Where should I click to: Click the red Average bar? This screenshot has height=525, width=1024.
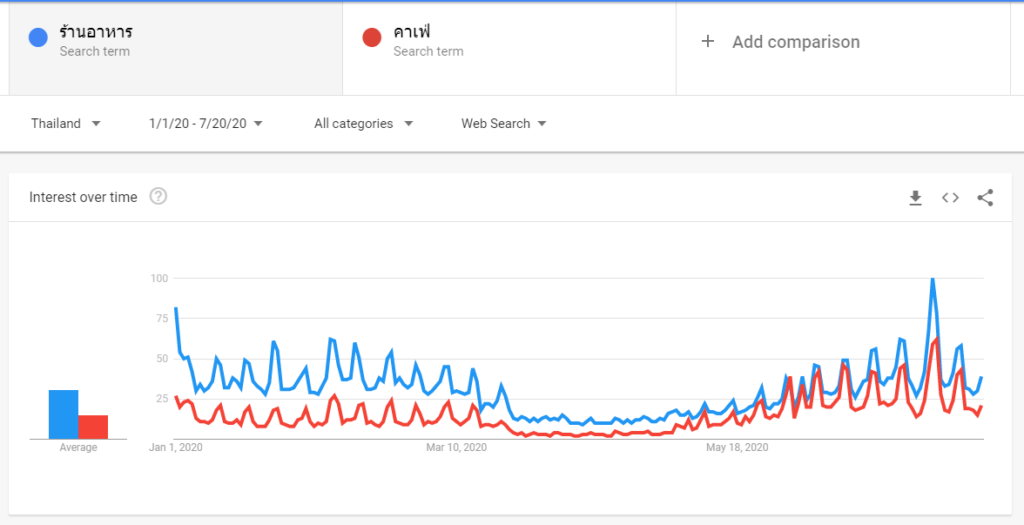(93, 426)
